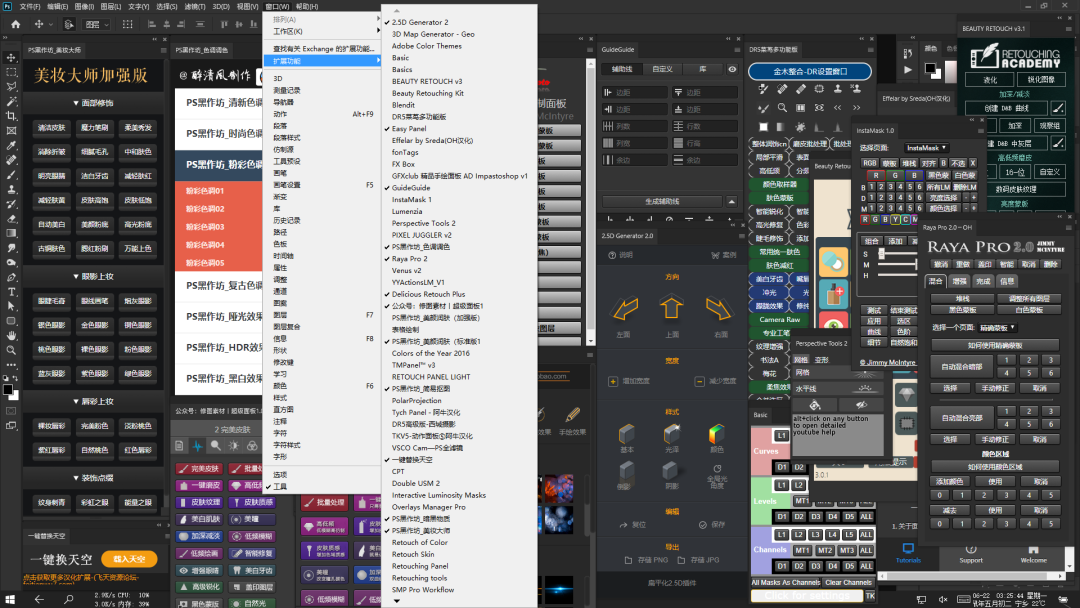Click the 生成辅助线 button
The height and width of the screenshot is (608, 1080).
[662, 202]
